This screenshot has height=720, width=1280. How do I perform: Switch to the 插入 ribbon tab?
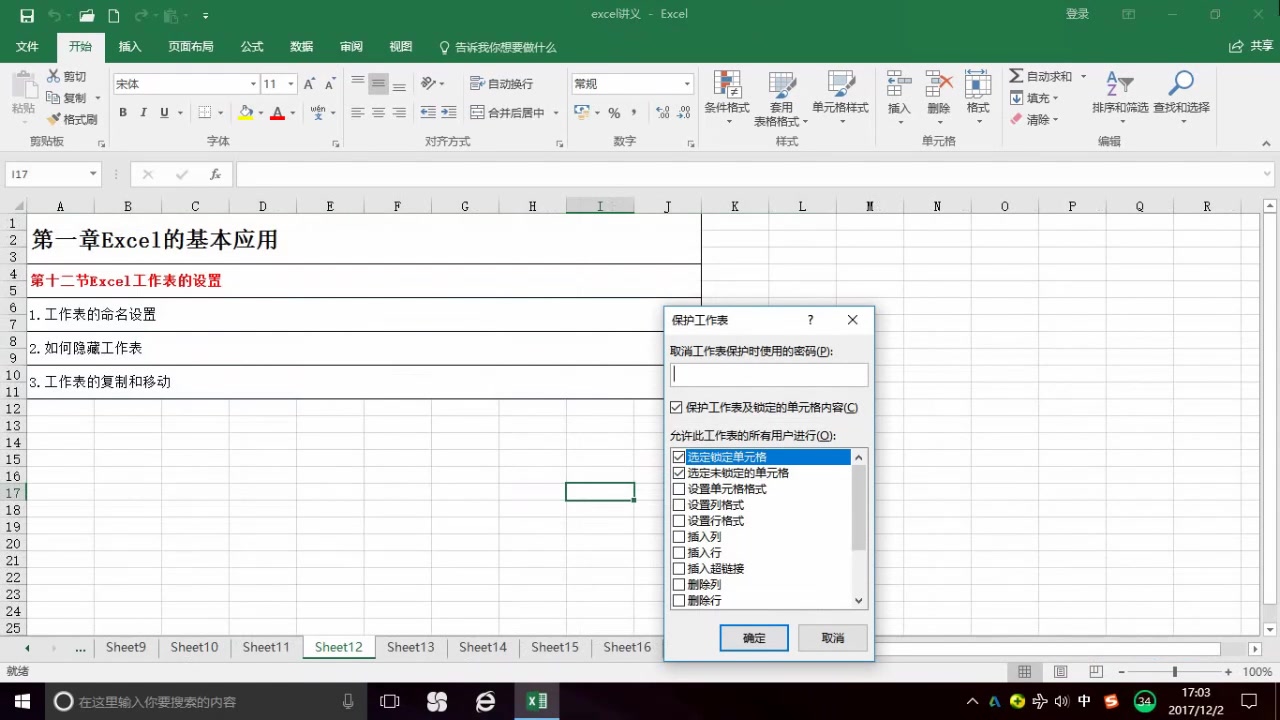(x=129, y=46)
